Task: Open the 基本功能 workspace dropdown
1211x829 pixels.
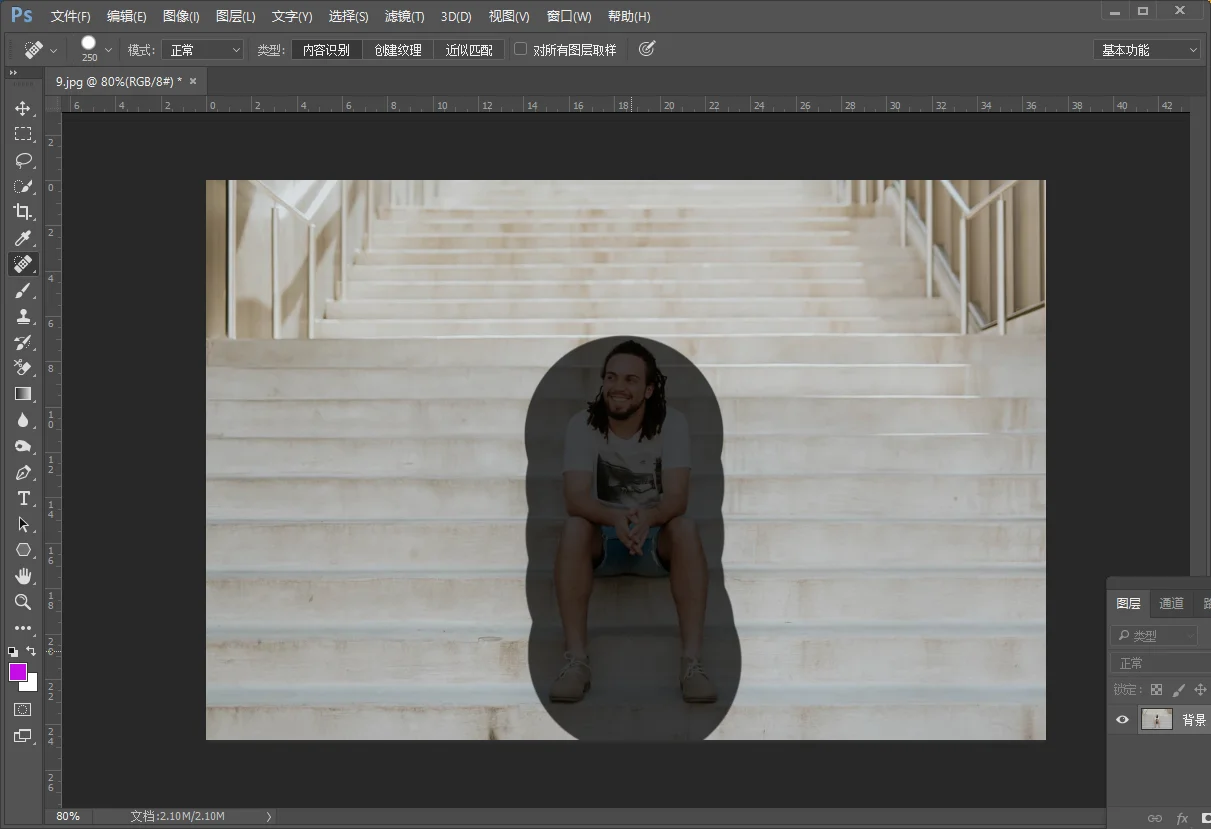Action: click(x=1147, y=50)
